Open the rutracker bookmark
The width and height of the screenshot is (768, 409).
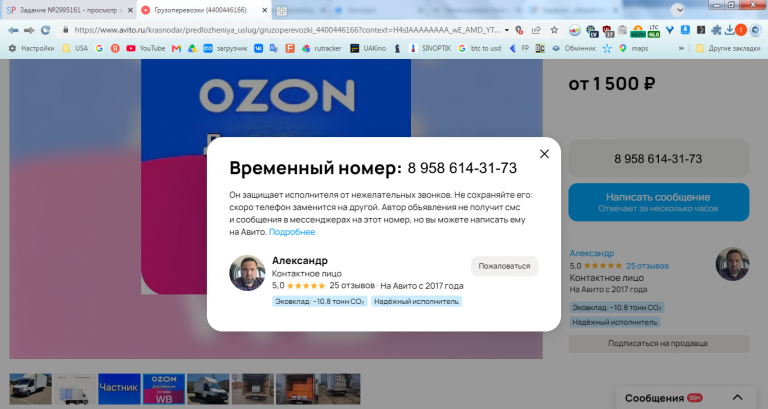click(x=321, y=48)
